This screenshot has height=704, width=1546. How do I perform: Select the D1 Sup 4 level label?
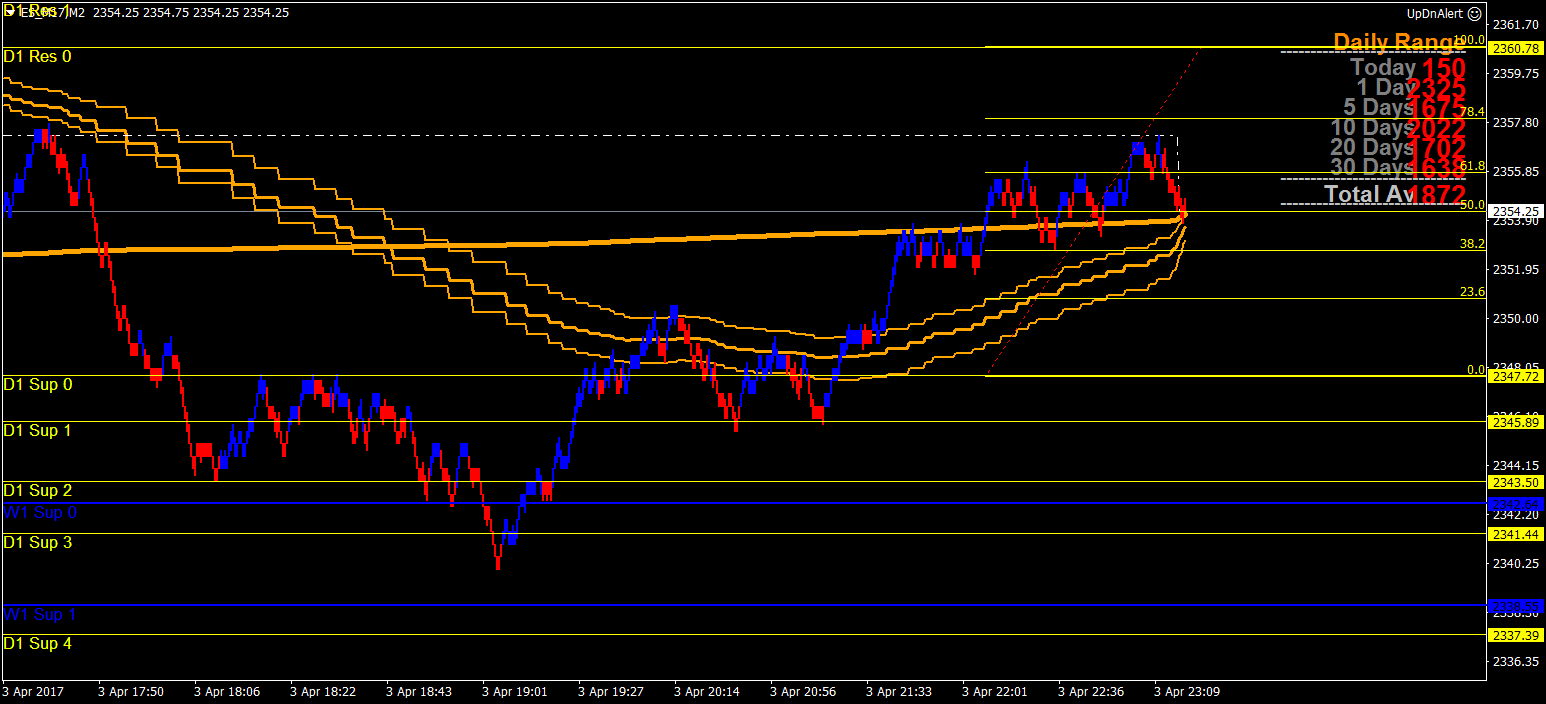point(37,643)
